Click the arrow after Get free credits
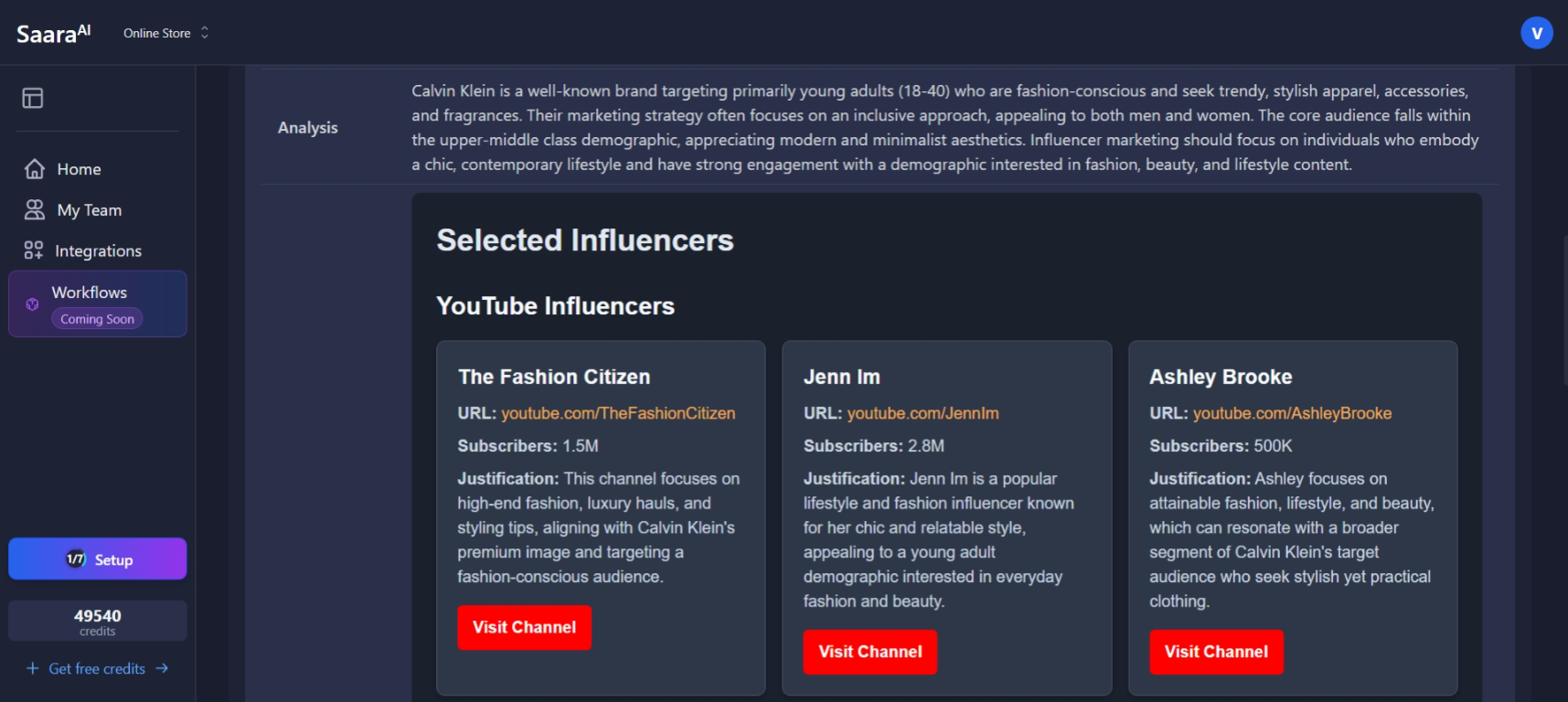This screenshot has width=1568, height=702. pos(162,668)
